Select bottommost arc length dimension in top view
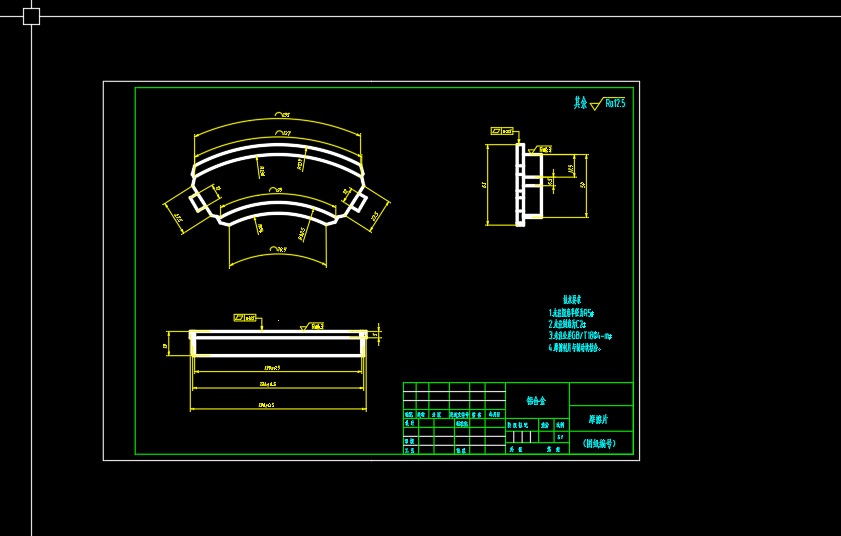This screenshot has height=536, width=841. click(278, 249)
